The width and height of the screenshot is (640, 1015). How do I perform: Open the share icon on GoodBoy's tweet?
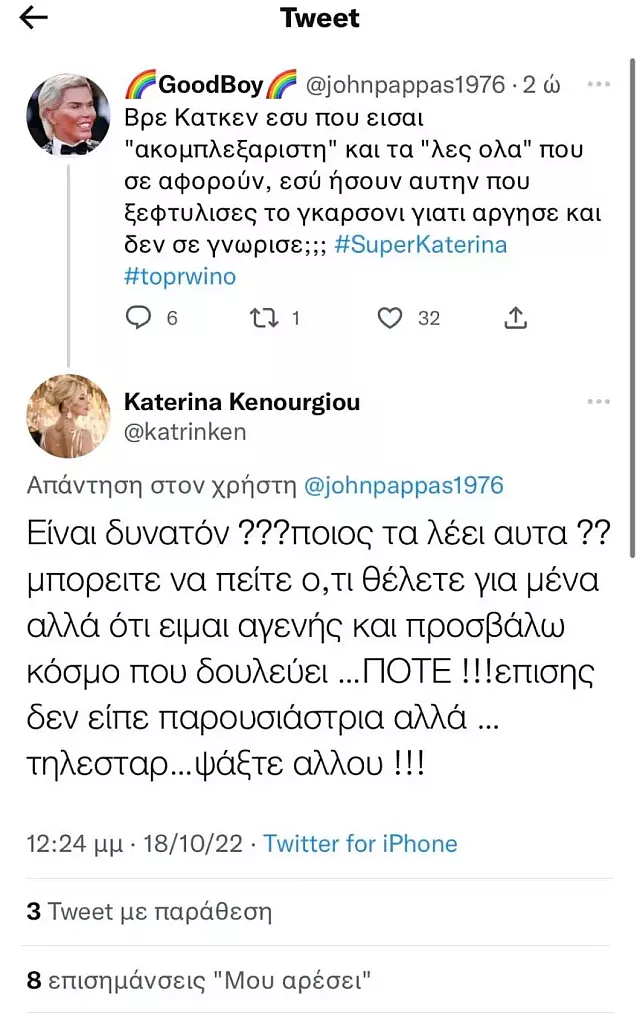click(x=515, y=317)
